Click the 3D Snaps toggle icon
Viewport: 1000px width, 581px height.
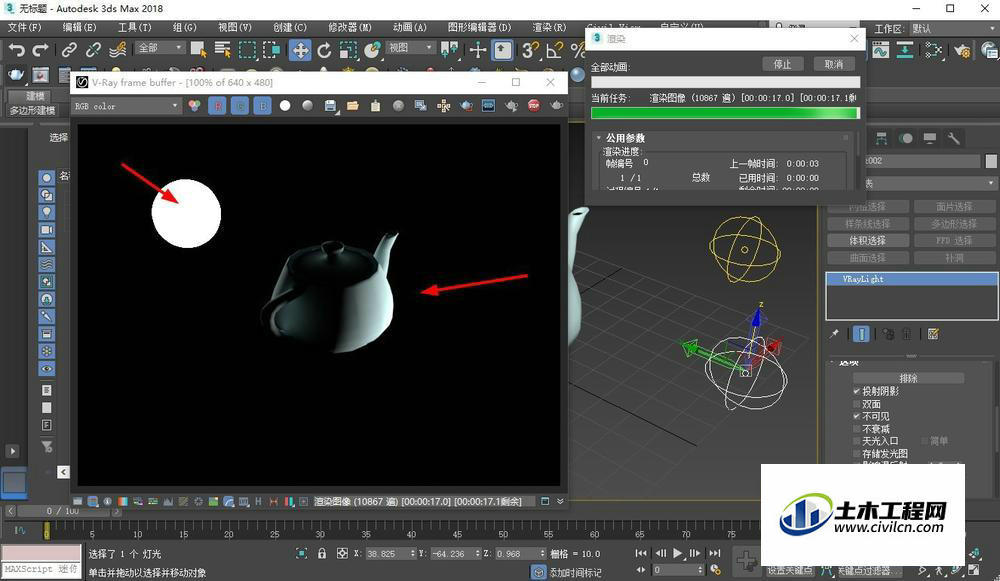[530, 50]
